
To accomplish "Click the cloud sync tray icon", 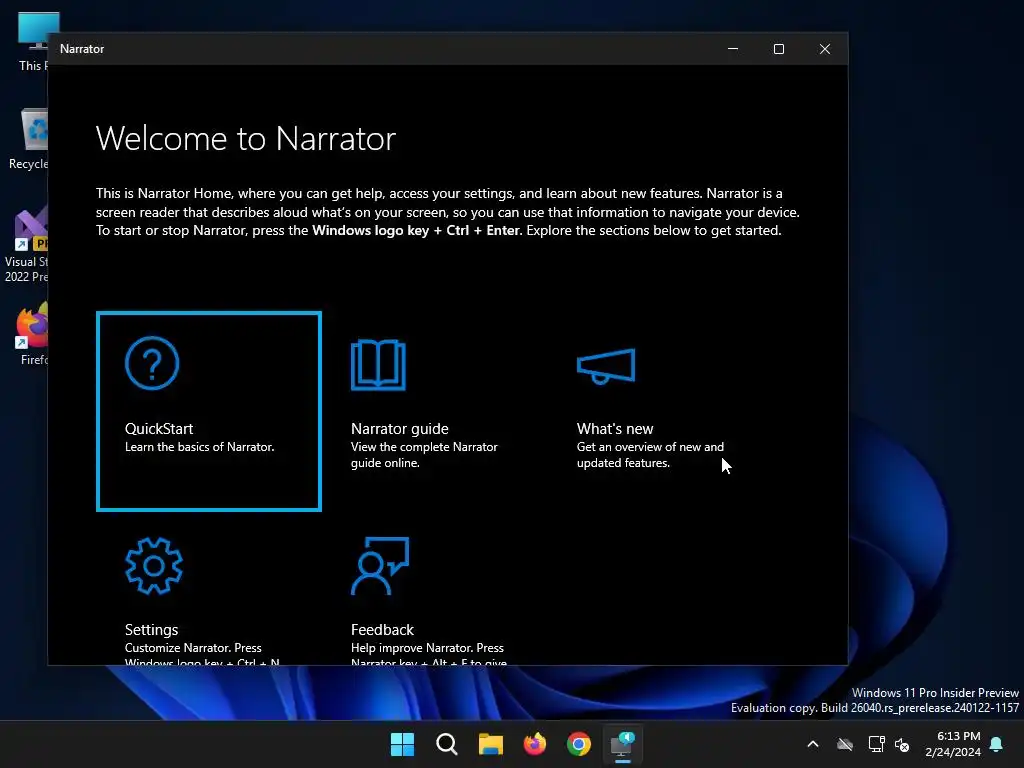I will pos(845,744).
